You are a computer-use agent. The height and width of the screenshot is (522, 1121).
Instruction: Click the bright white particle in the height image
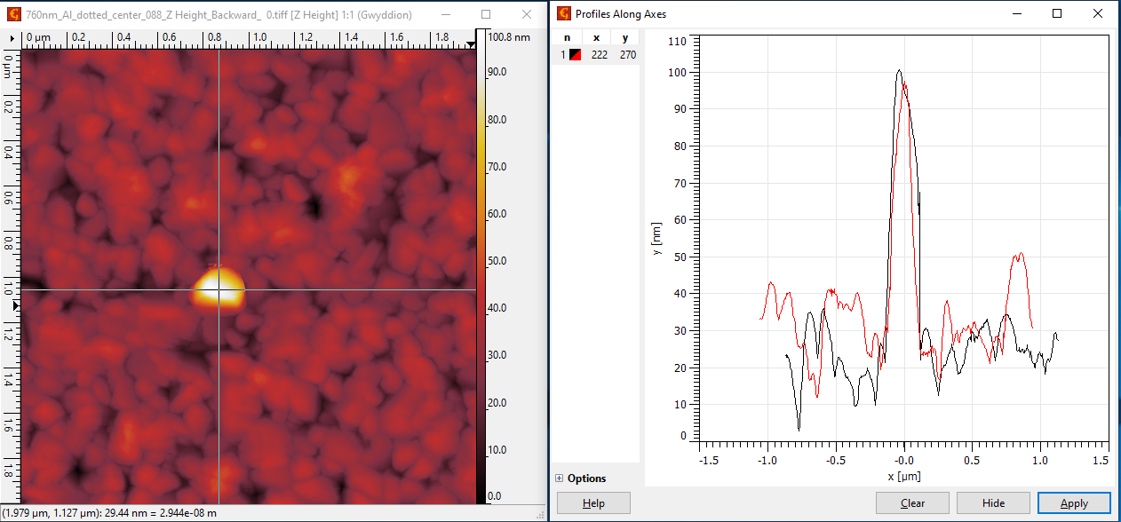coord(218,287)
